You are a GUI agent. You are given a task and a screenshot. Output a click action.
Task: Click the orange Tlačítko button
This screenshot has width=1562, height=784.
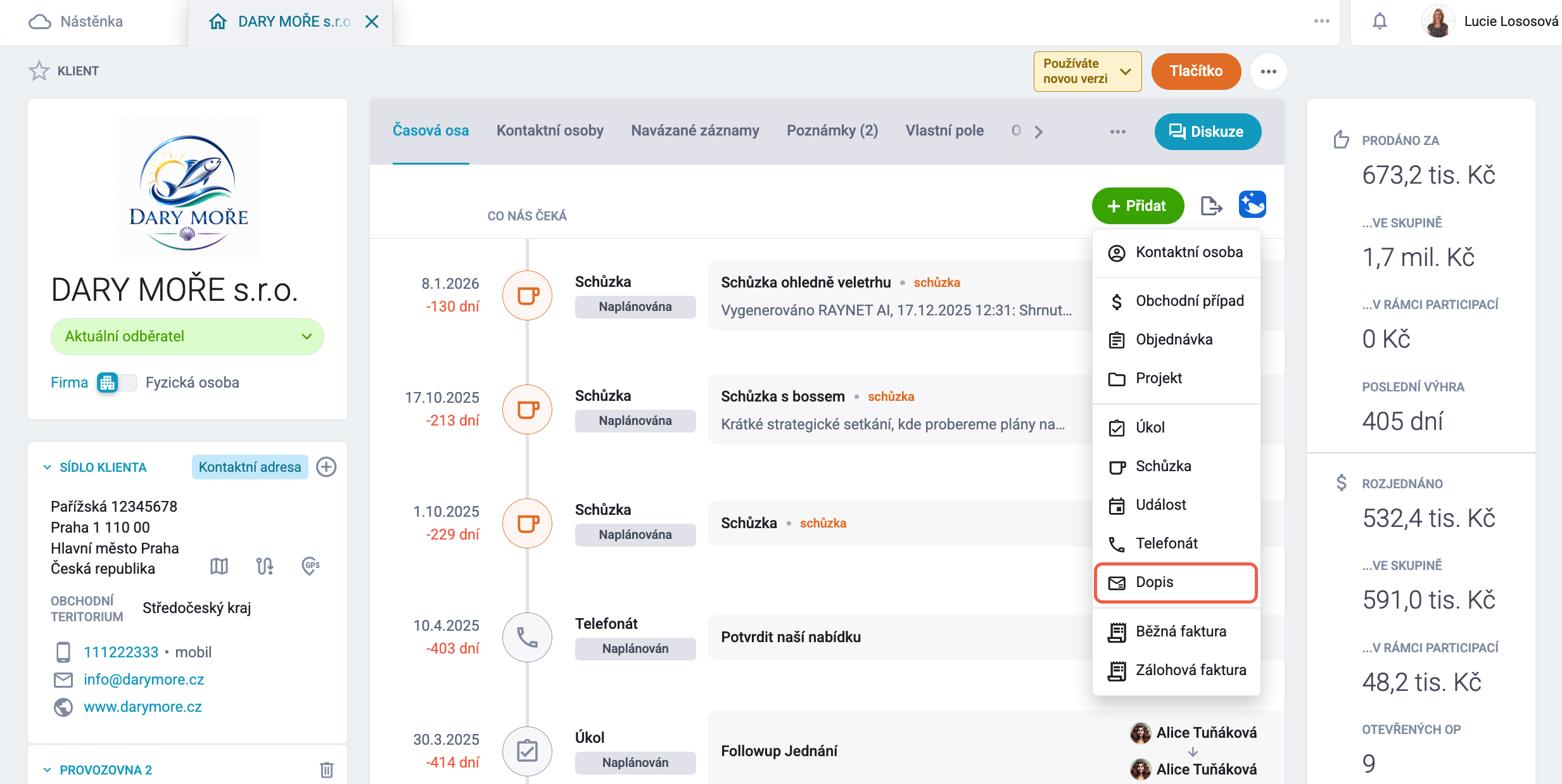[1196, 72]
